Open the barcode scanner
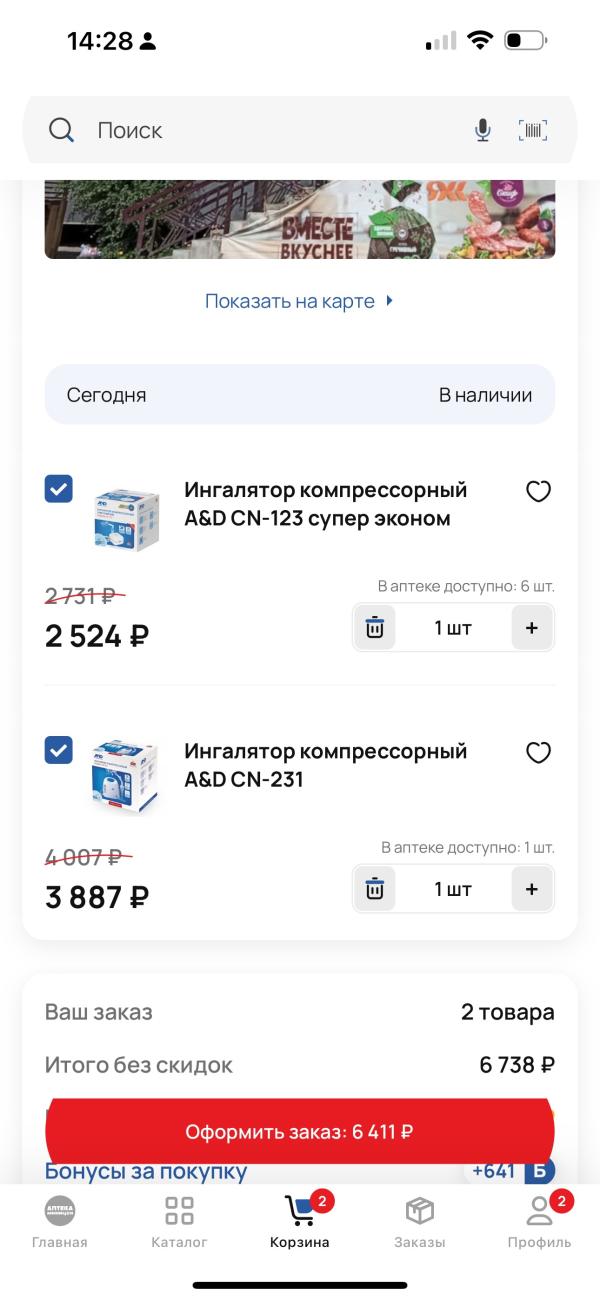 coord(533,130)
